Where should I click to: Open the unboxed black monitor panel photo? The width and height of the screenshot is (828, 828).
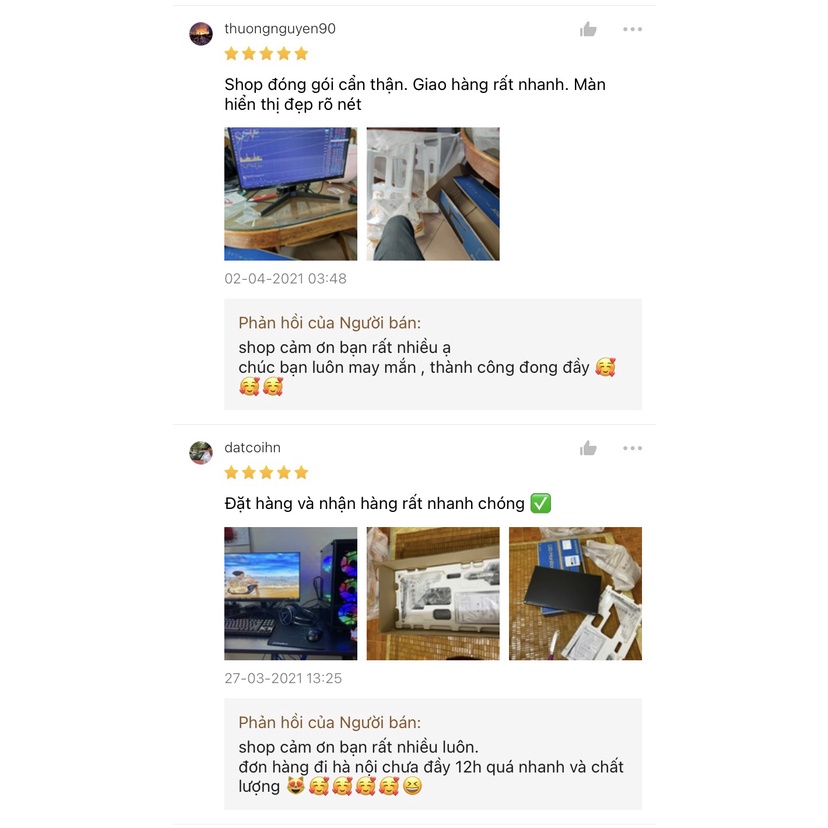point(576,594)
